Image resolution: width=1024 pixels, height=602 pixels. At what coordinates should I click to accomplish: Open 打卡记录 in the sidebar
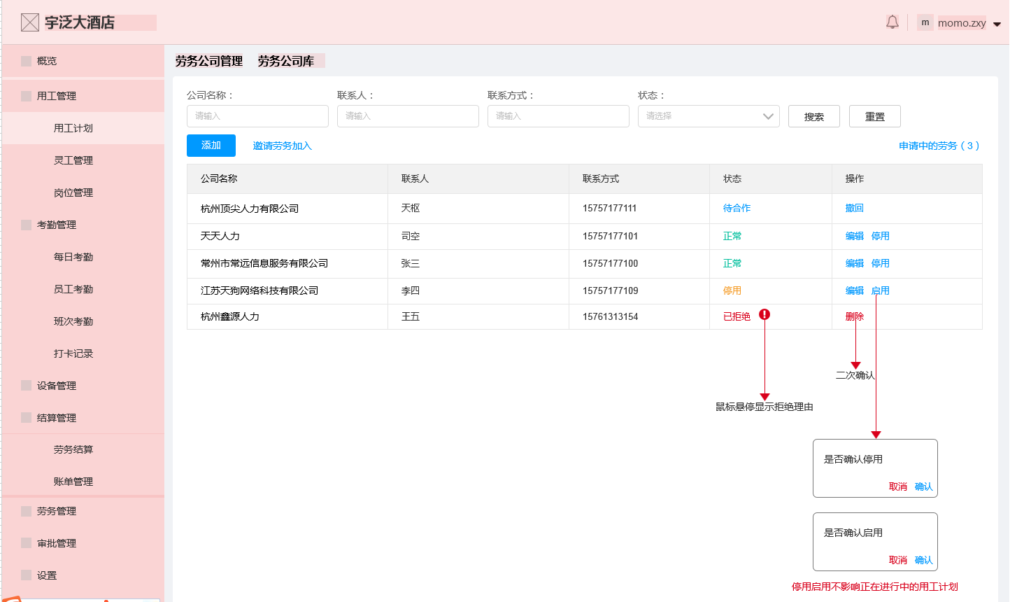tap(73, 353)
